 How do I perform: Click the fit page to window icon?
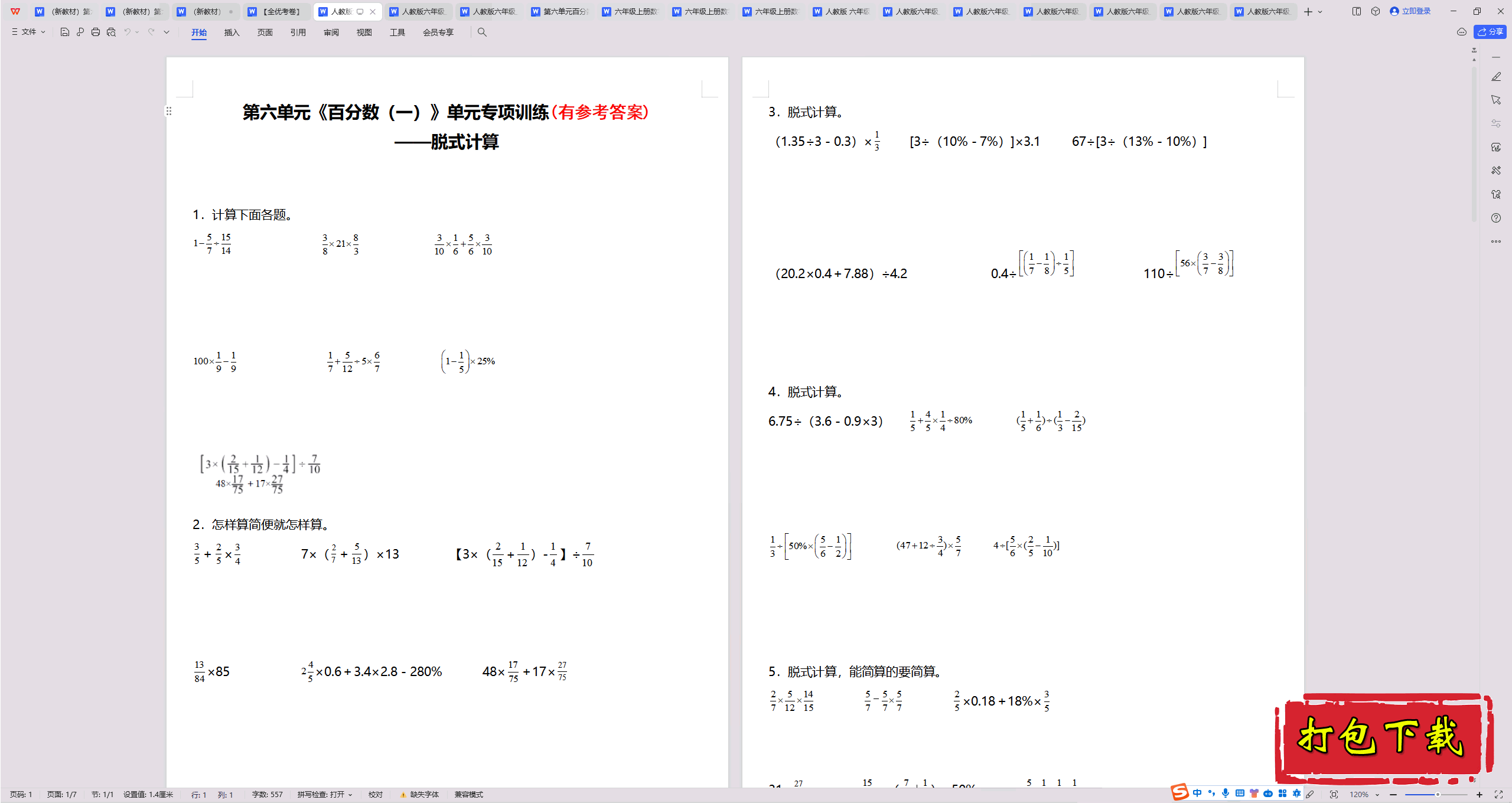(x=1334, y=795)
